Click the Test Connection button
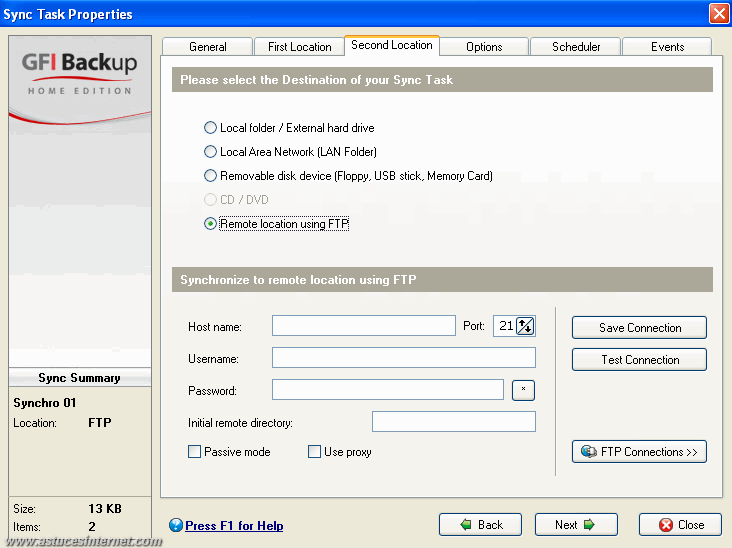732x548 pixels. [639, 360]
